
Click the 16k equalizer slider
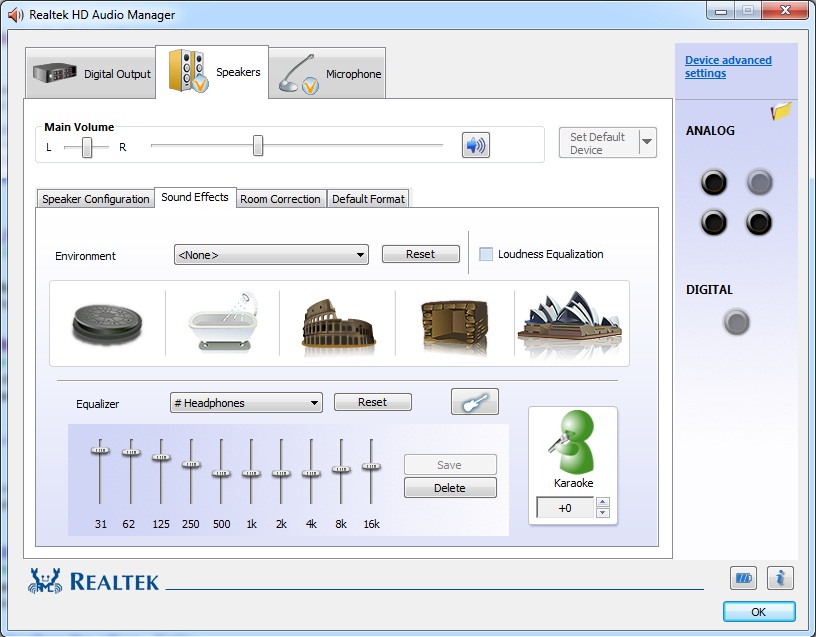click(x=371, y=467)
